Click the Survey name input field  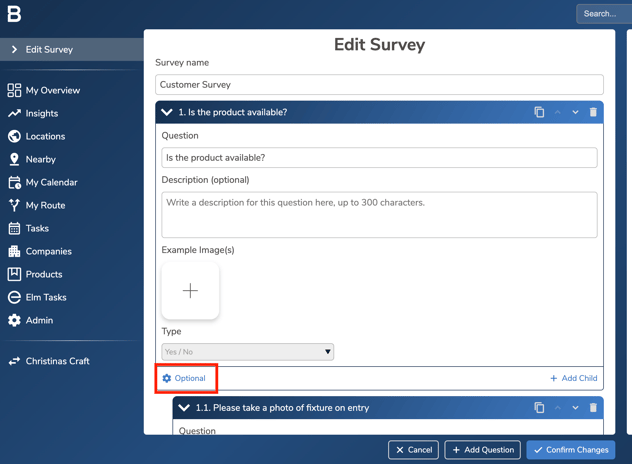point(379,85)
